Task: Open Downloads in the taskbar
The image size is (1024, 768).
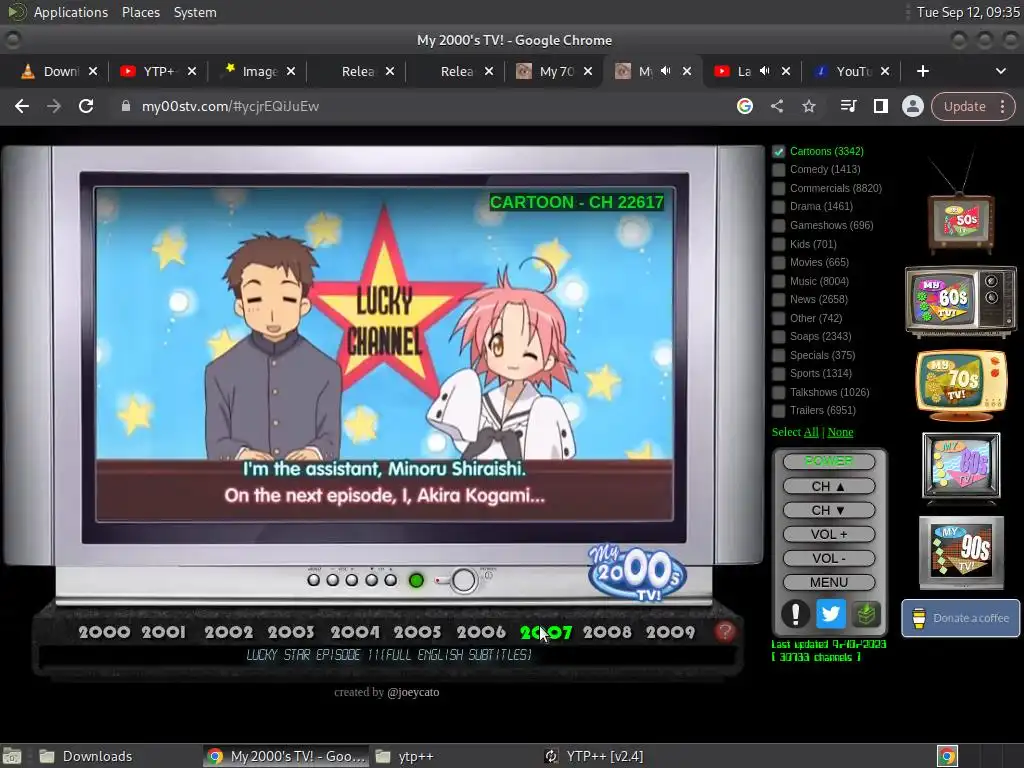Action: [86, 756]
